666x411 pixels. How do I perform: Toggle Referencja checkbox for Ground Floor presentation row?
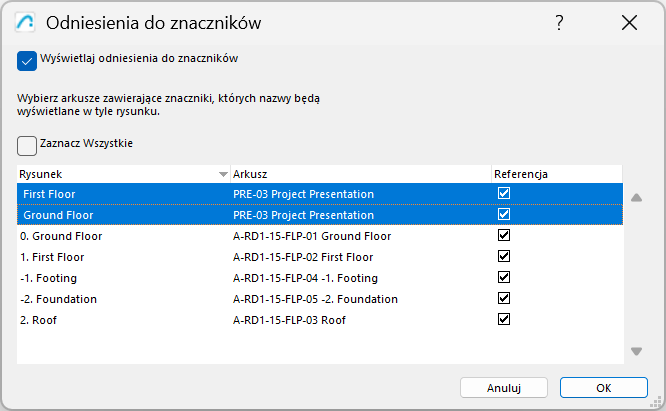[504, 214]
